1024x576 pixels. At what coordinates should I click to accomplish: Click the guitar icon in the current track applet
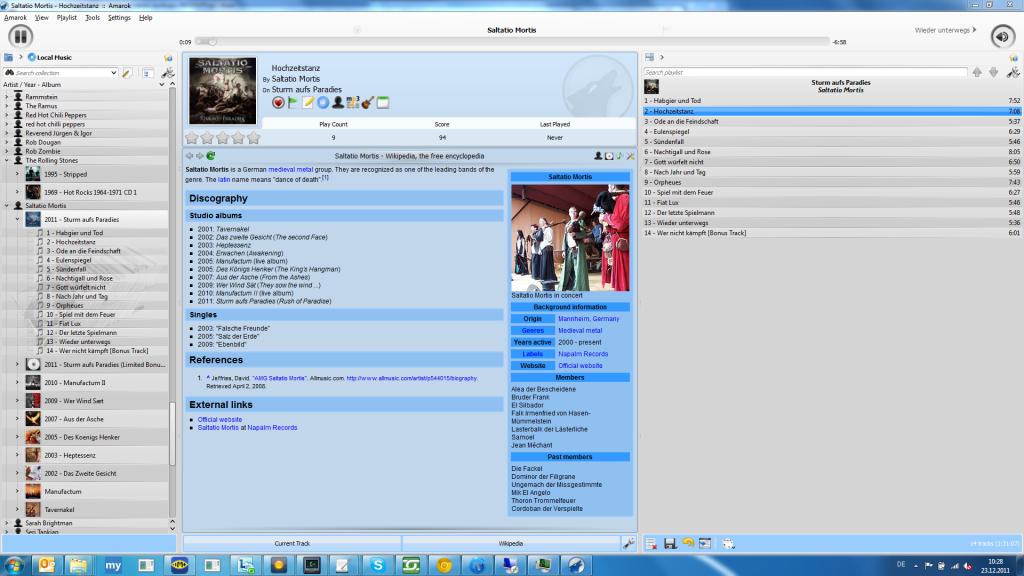[368, 103]
